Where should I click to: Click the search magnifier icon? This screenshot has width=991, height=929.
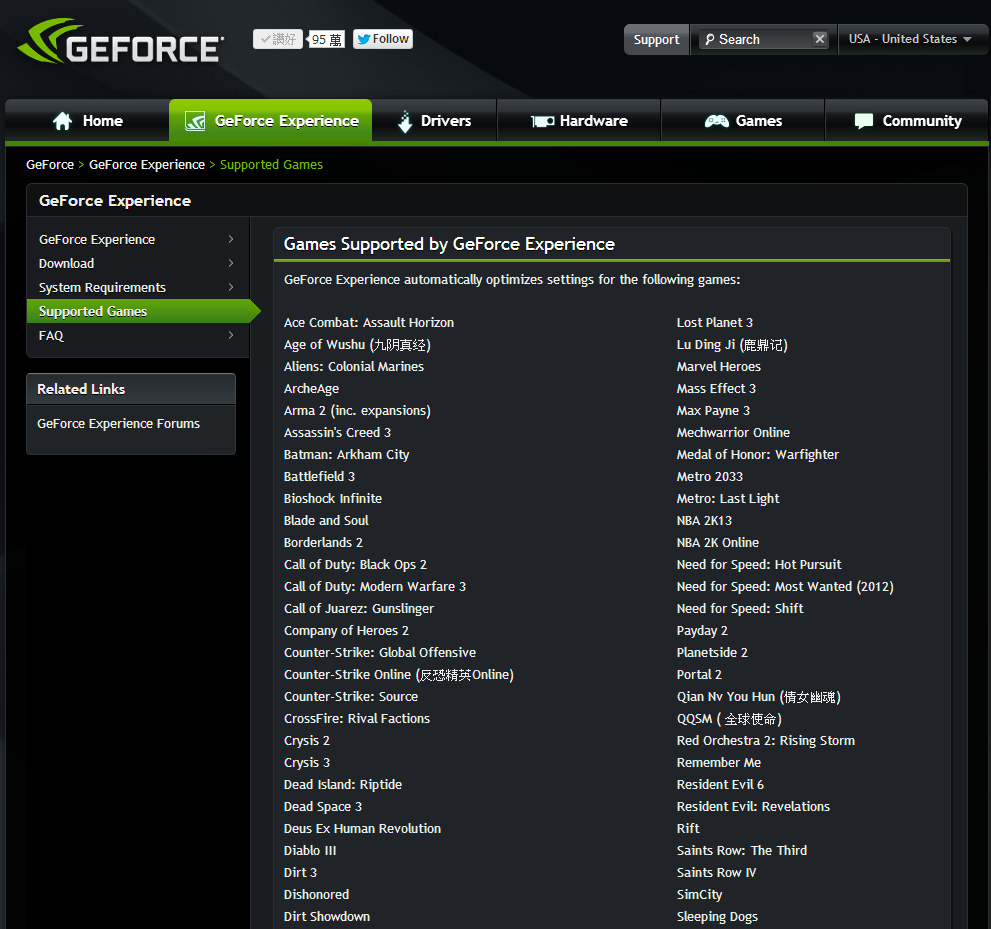click(710, 39)
